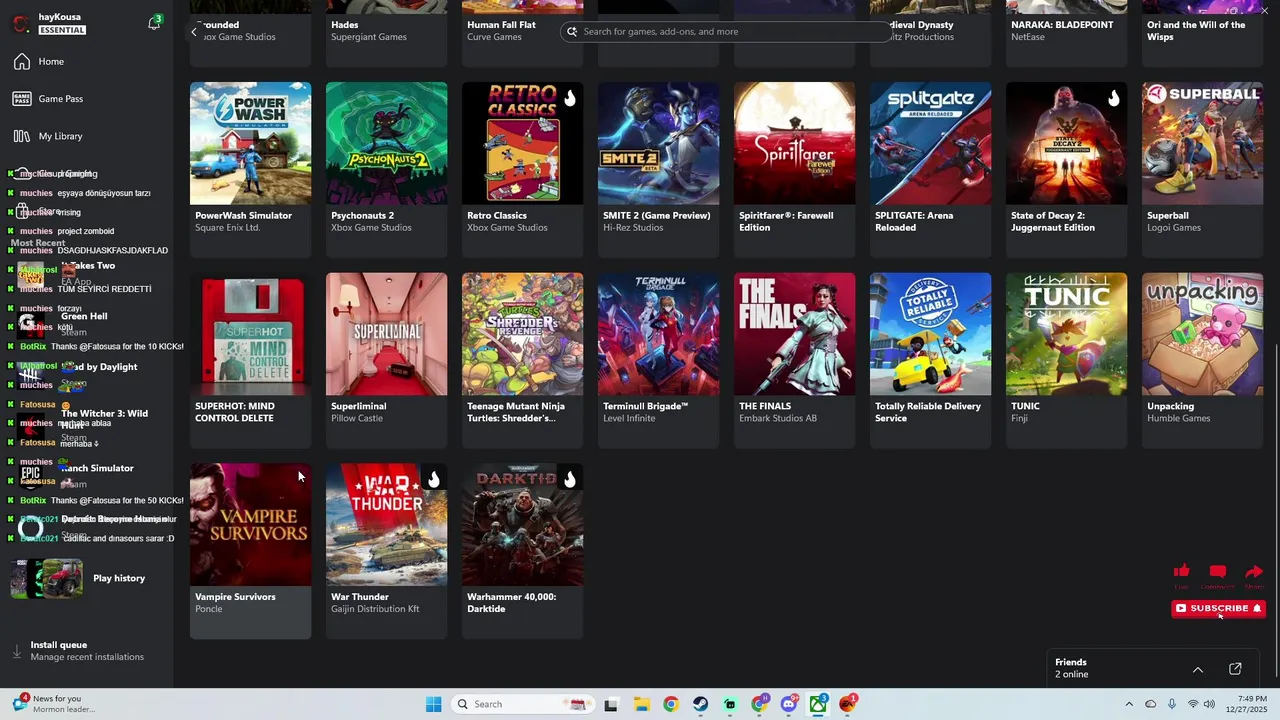
Task: Select the War Thunder game tile
Action: coord(386,551)
